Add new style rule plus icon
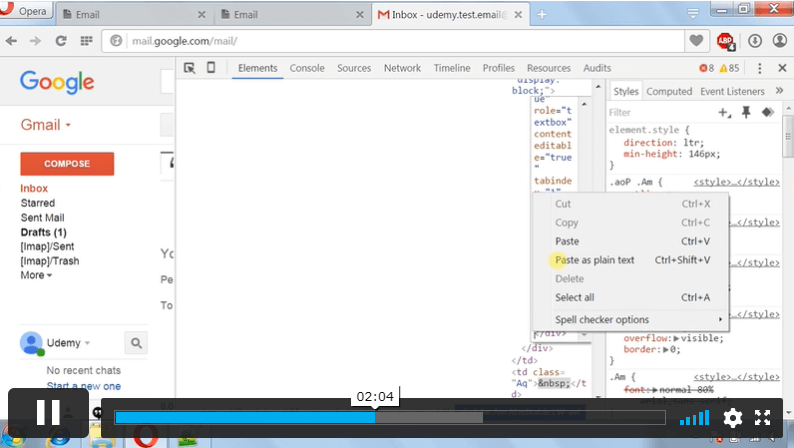 (x=724, y=112)
